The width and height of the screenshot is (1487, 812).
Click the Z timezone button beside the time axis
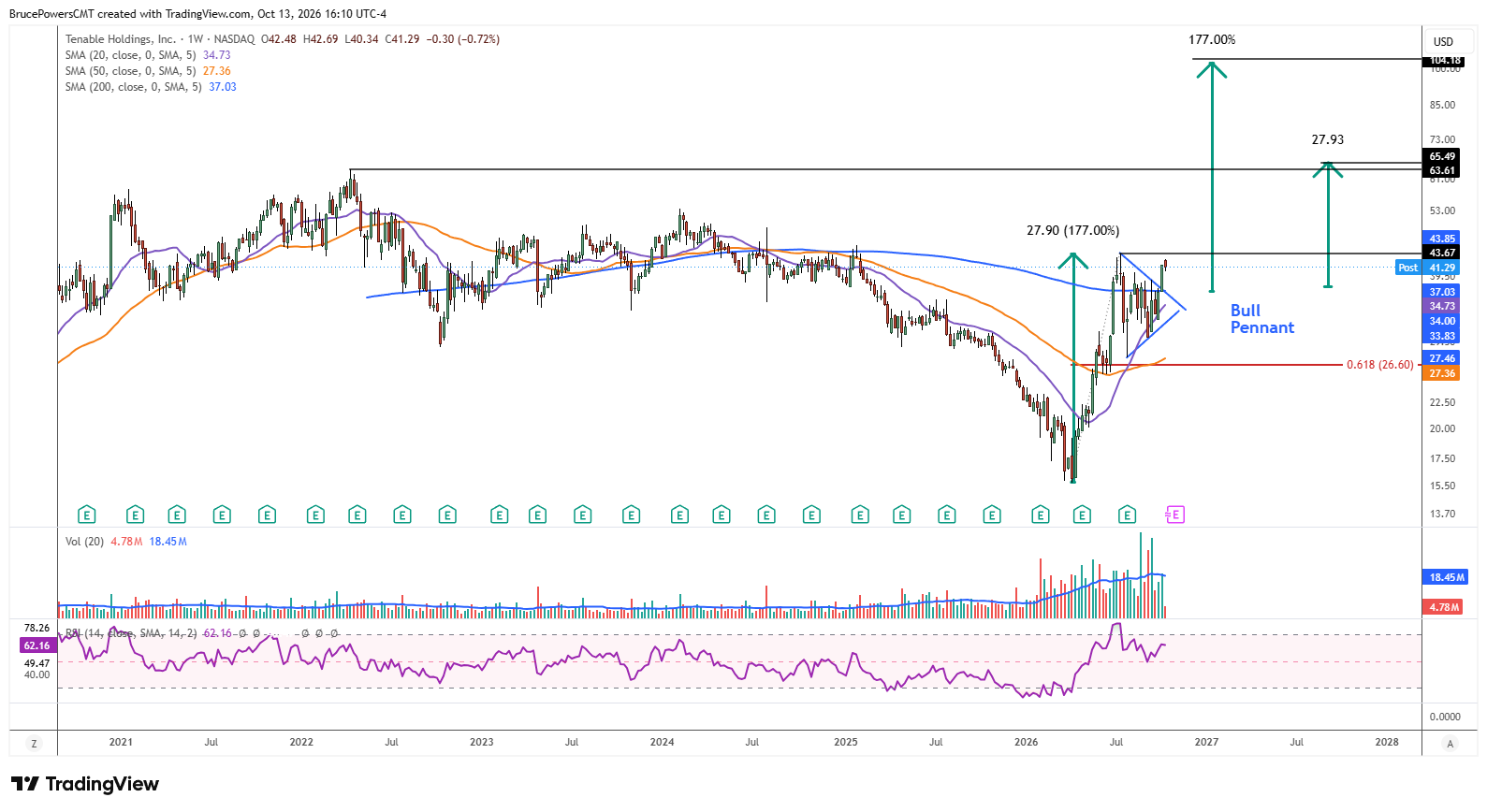[x=35, y=744]
